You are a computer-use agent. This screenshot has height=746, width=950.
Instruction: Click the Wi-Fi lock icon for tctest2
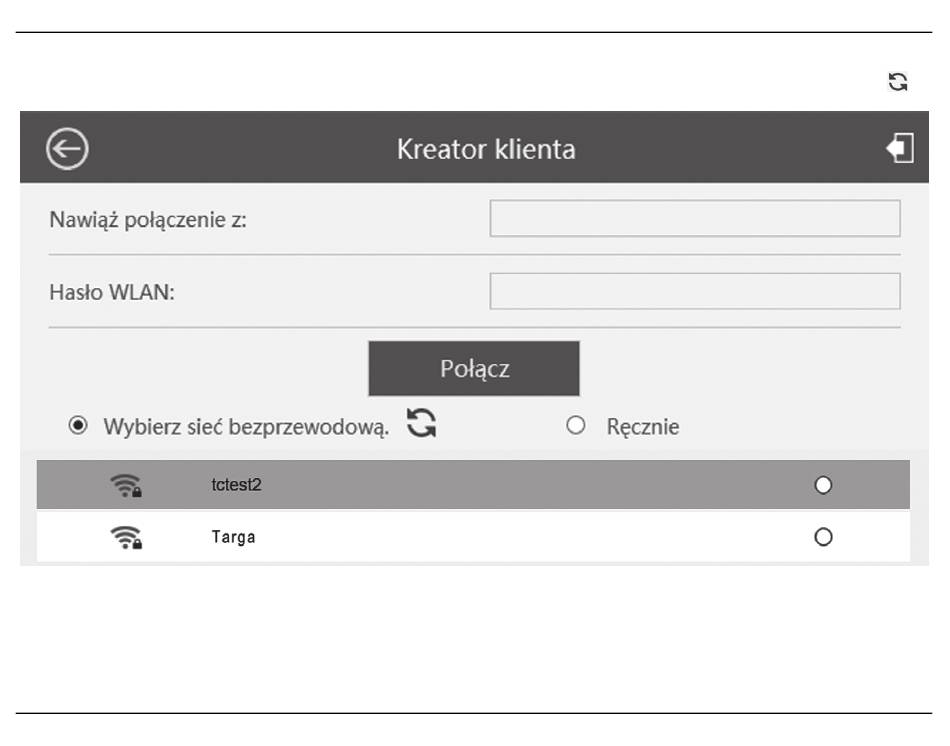click(126, 485)
